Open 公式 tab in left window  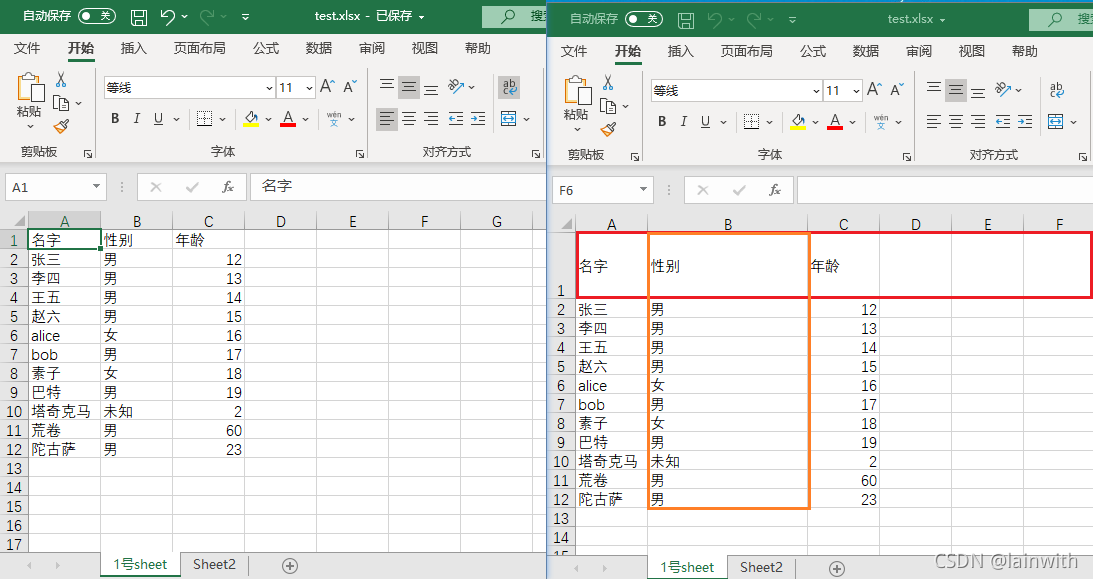[266, 48]
